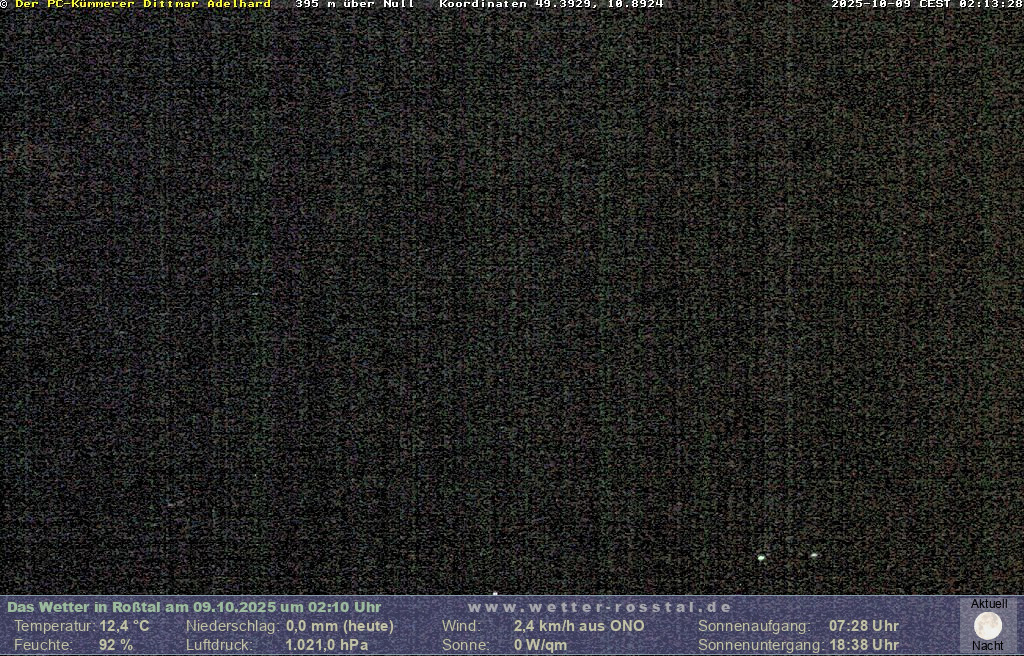This screenshot has width=1024, height=656.
Task: Click the "Nacht" label below the moon
Action: [x=988, y=646]
